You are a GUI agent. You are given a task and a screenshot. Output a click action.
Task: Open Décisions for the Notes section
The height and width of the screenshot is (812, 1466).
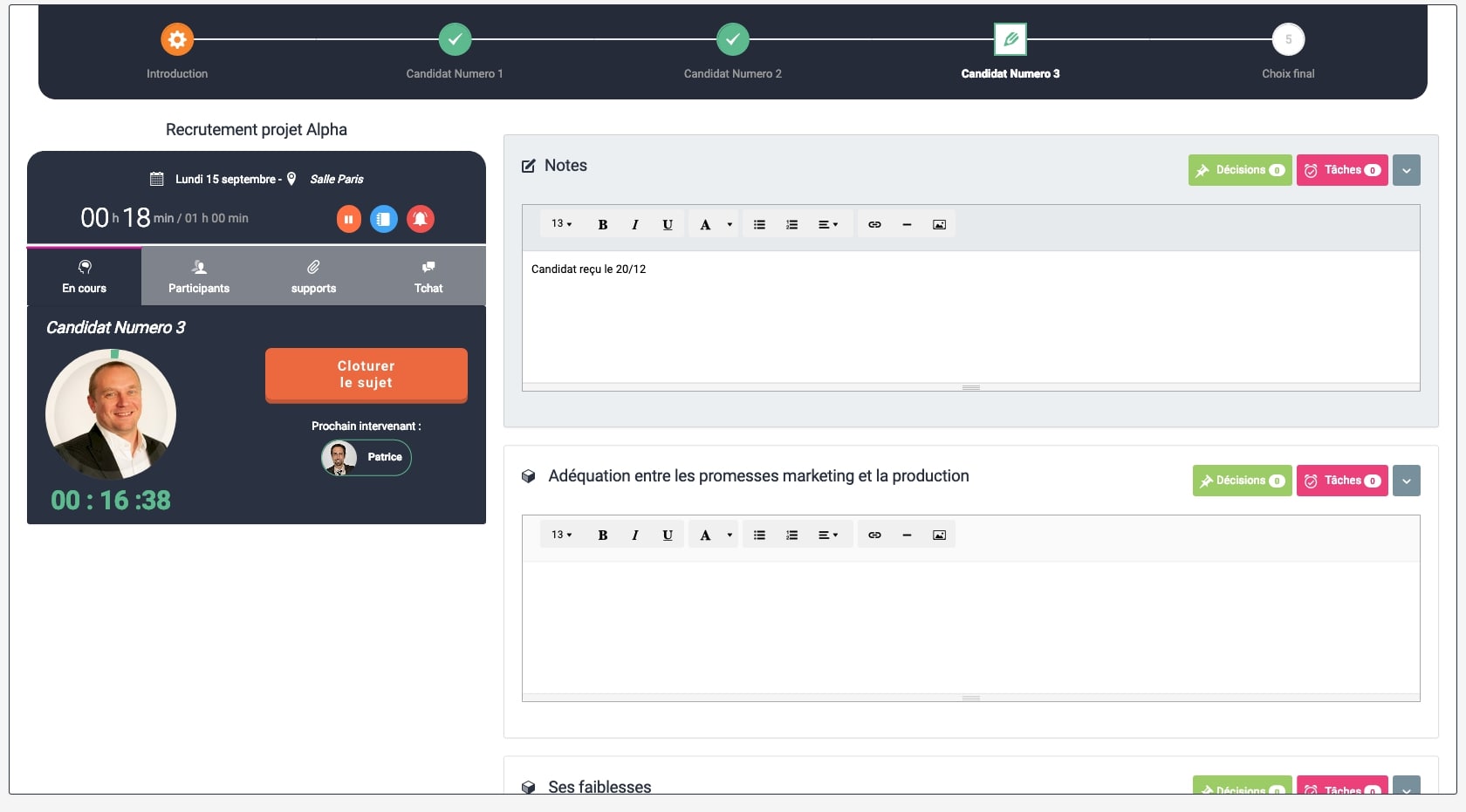[1239, 171]
